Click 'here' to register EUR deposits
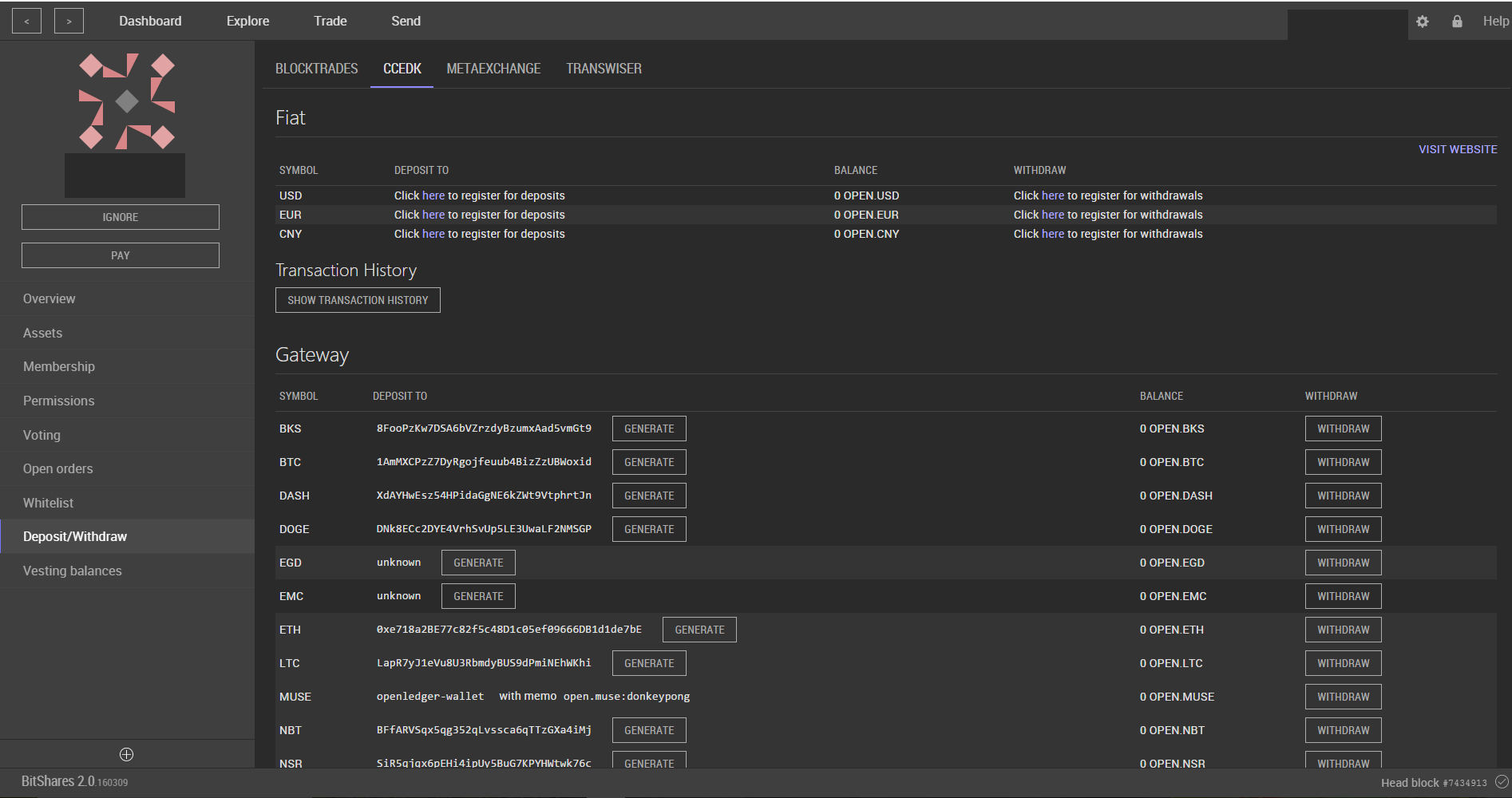The width and height of the screenshot is (1512, 798). [433, 215]
